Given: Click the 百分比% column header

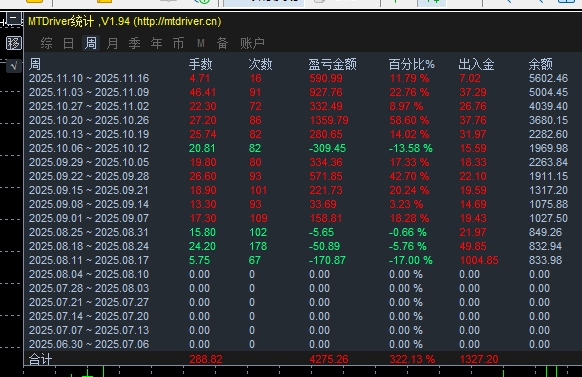Looking at the screenshot, I should (x=411, y=64).
